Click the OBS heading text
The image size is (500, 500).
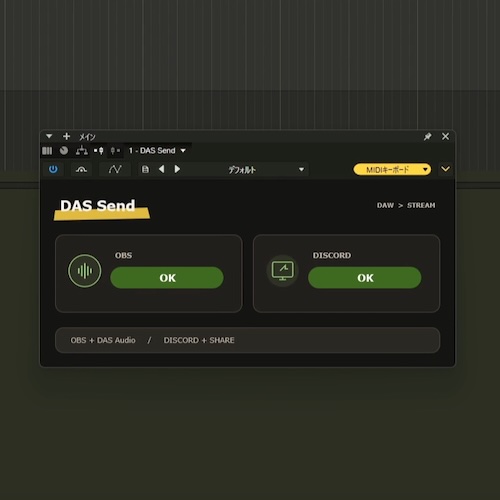click(124, 255)
